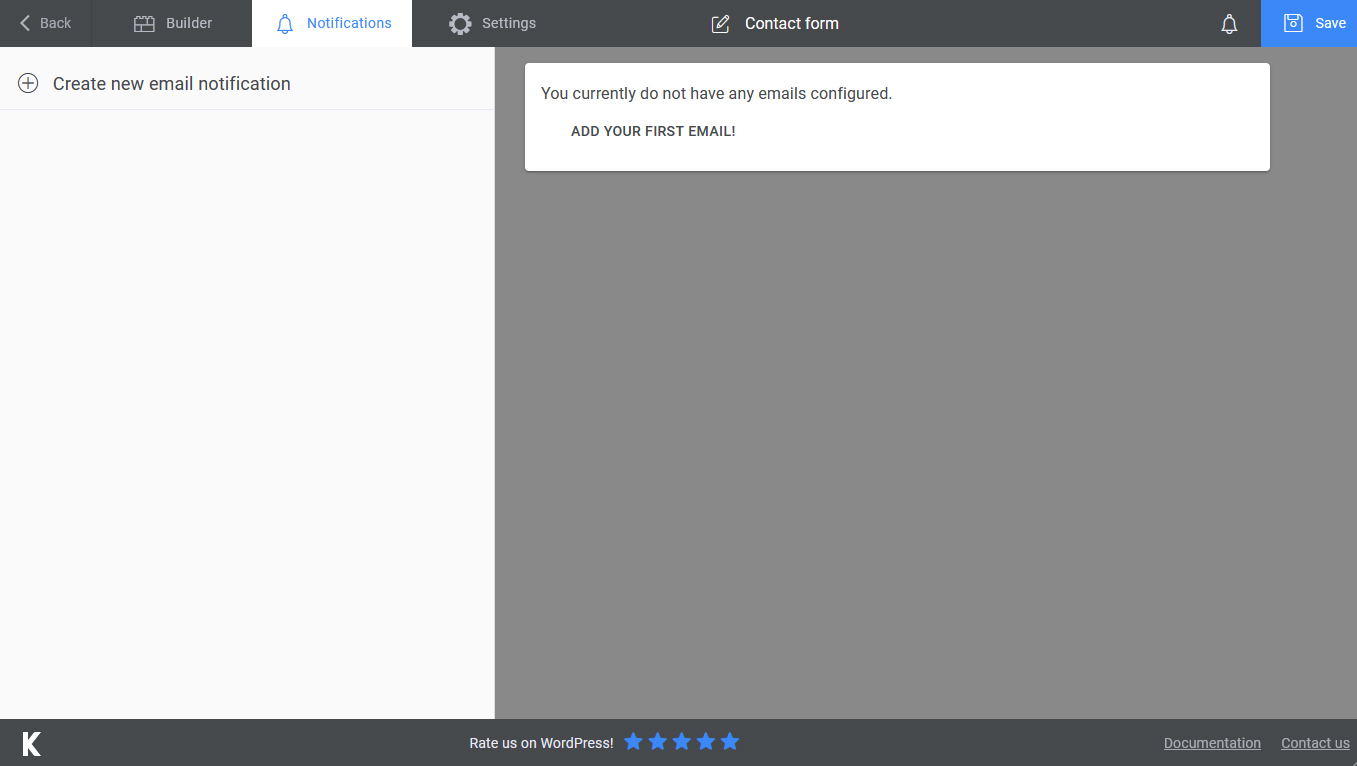The width and height of the screenshot is (1357, 766).
Task: Click the fifth rating star
Action: 730,741
